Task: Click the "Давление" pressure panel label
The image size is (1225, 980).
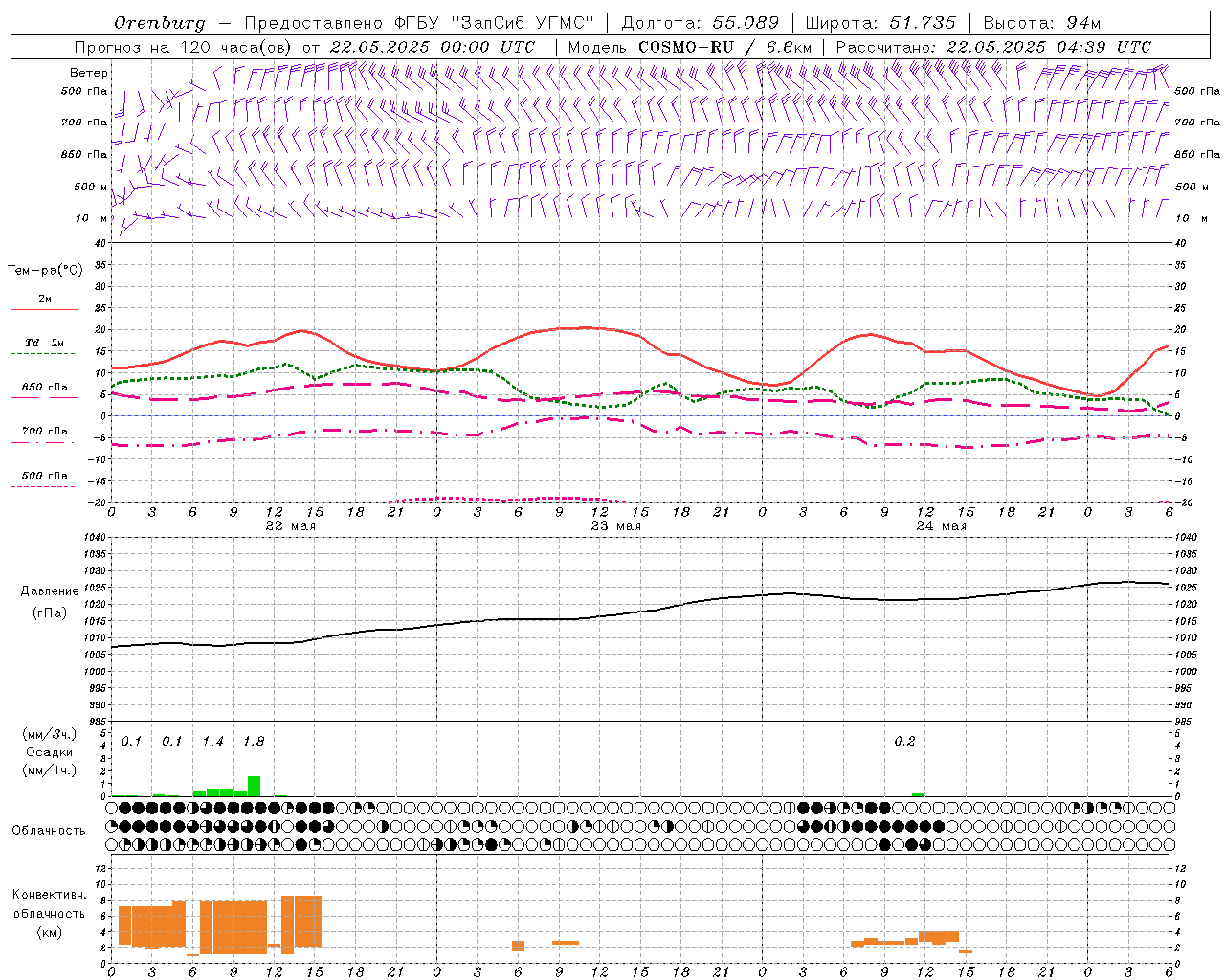Action: (50, 591)
